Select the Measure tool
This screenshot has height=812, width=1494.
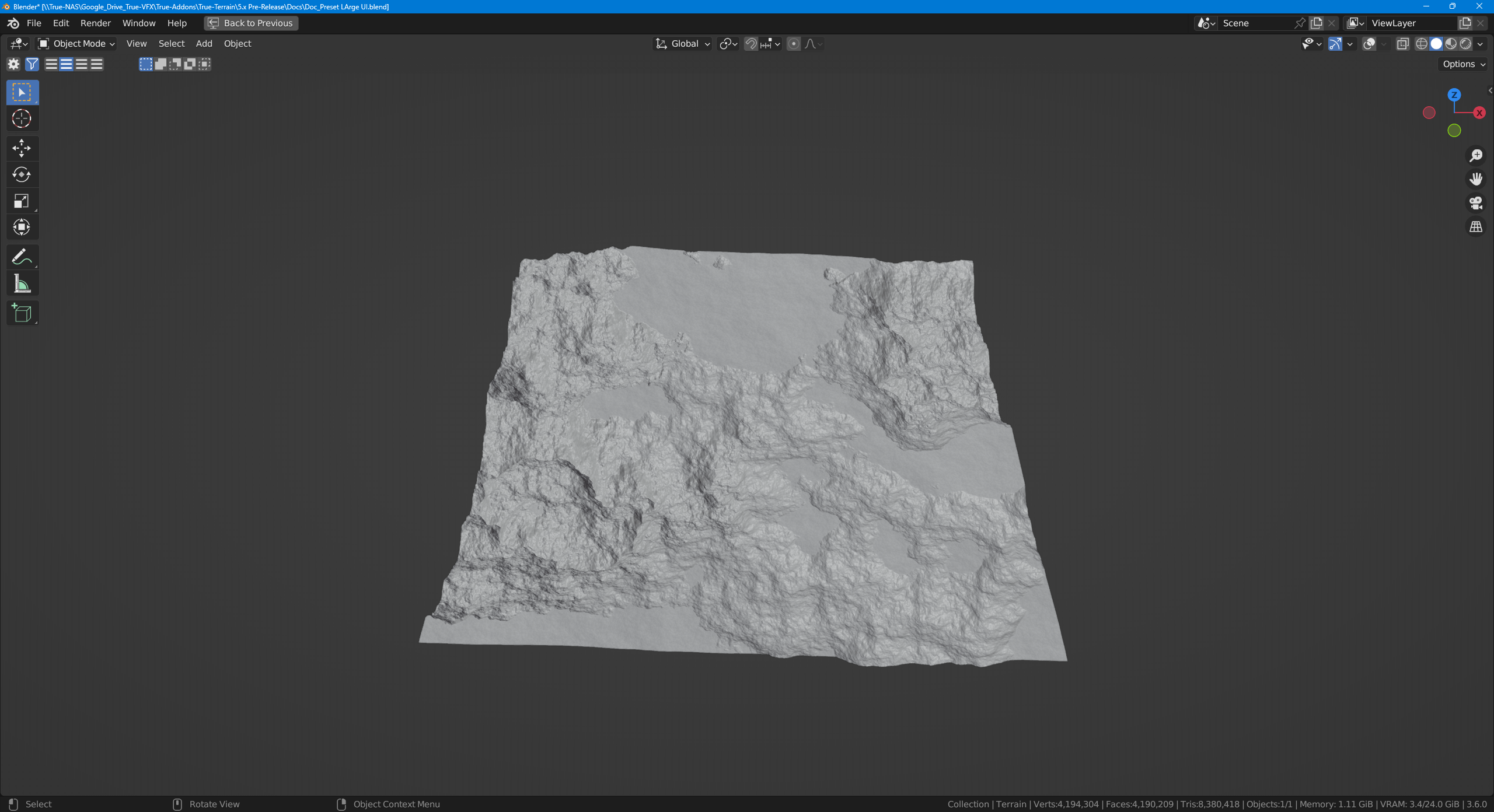pos(22,284)
